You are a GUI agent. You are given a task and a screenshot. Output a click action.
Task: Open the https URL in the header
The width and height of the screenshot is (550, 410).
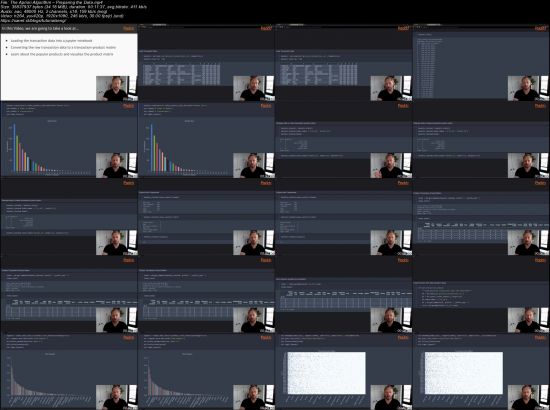click(34, 21)
